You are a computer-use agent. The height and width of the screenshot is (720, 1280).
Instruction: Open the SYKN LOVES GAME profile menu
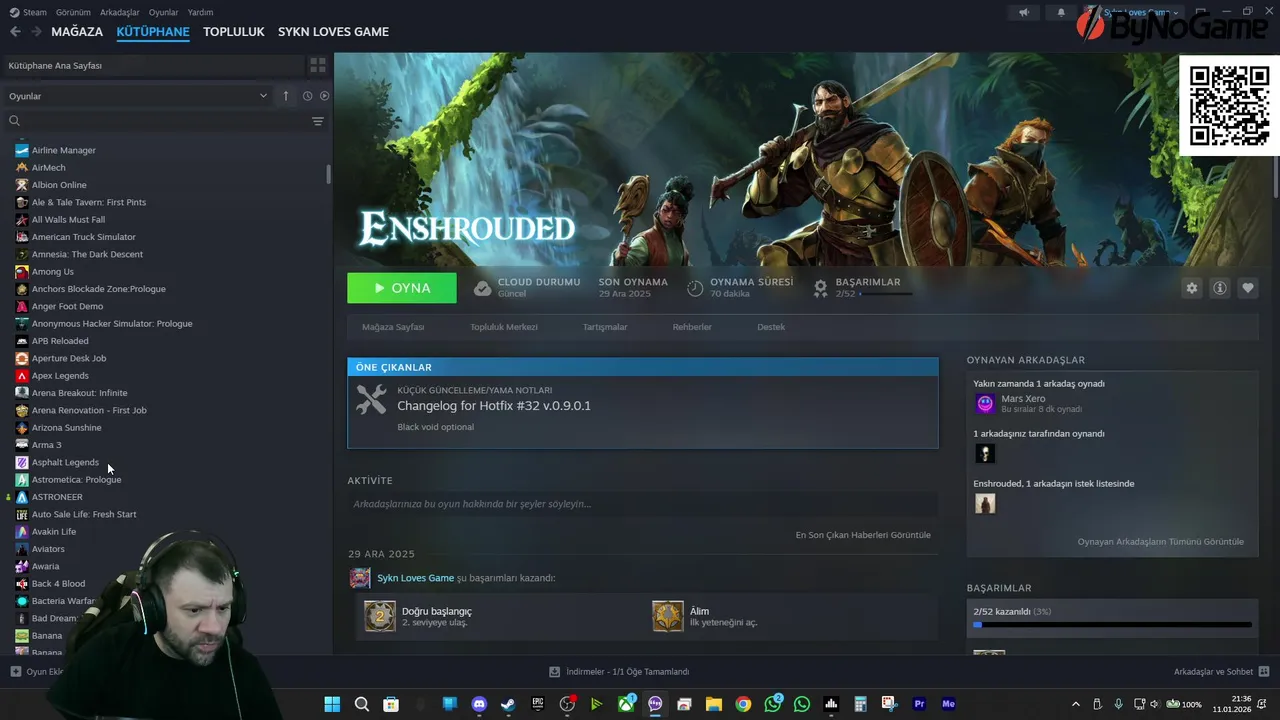333,31
